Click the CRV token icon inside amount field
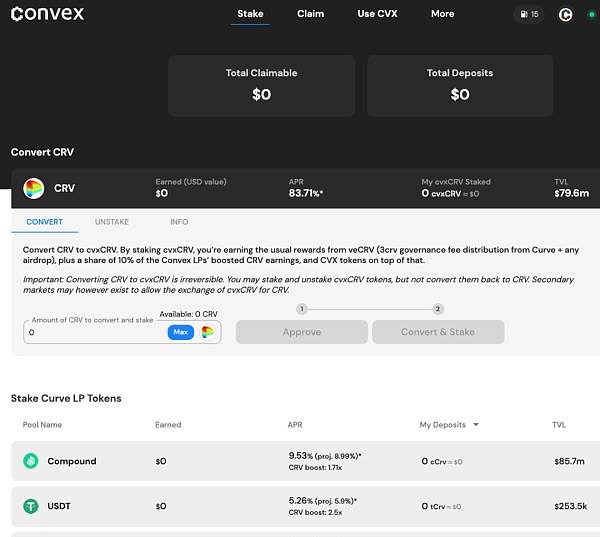Screen dimensions: 600x537 pos(207,332)
